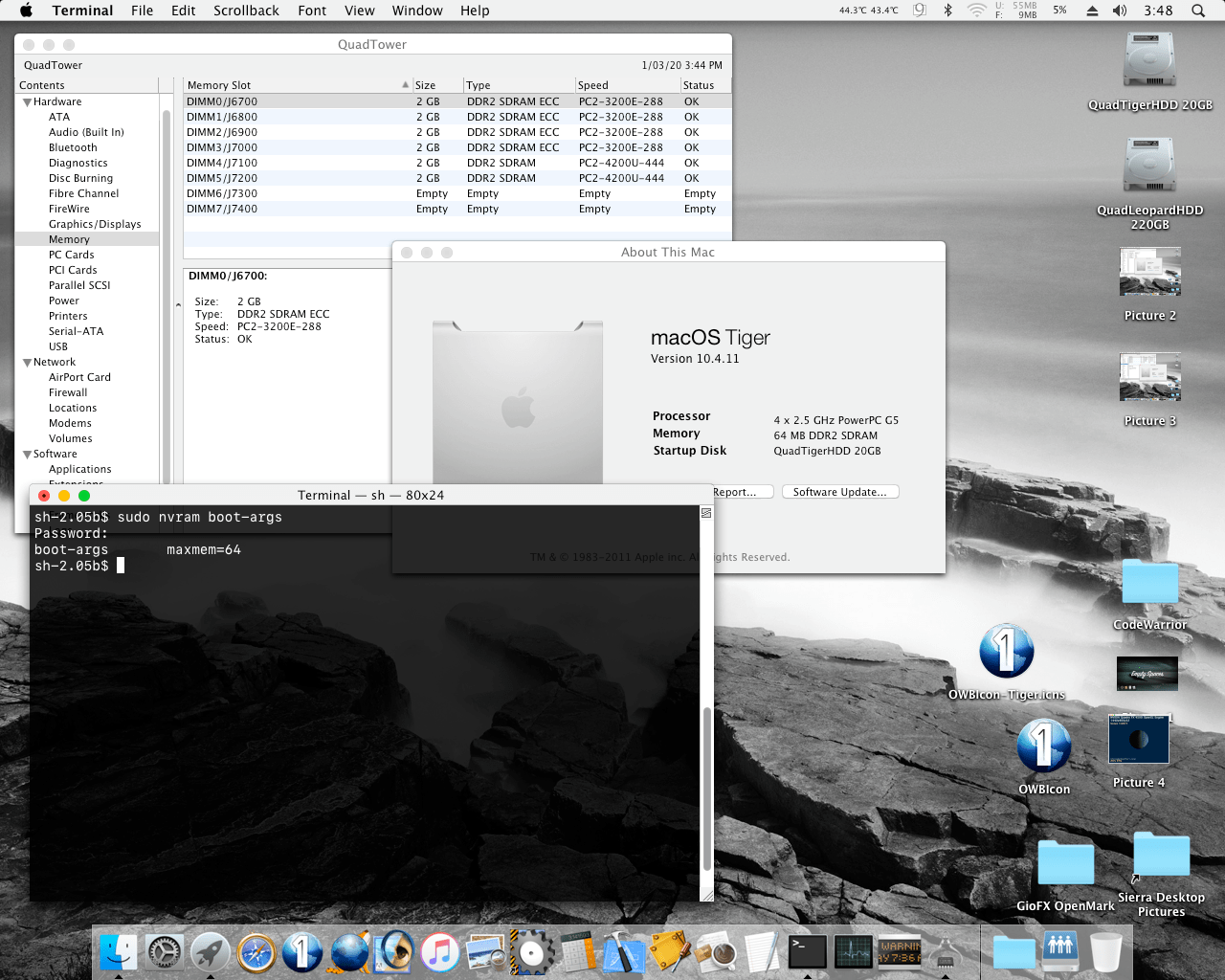Open the Terminal application menu
This screenshot has height=980, width=1225.
[x=82, y=11]
